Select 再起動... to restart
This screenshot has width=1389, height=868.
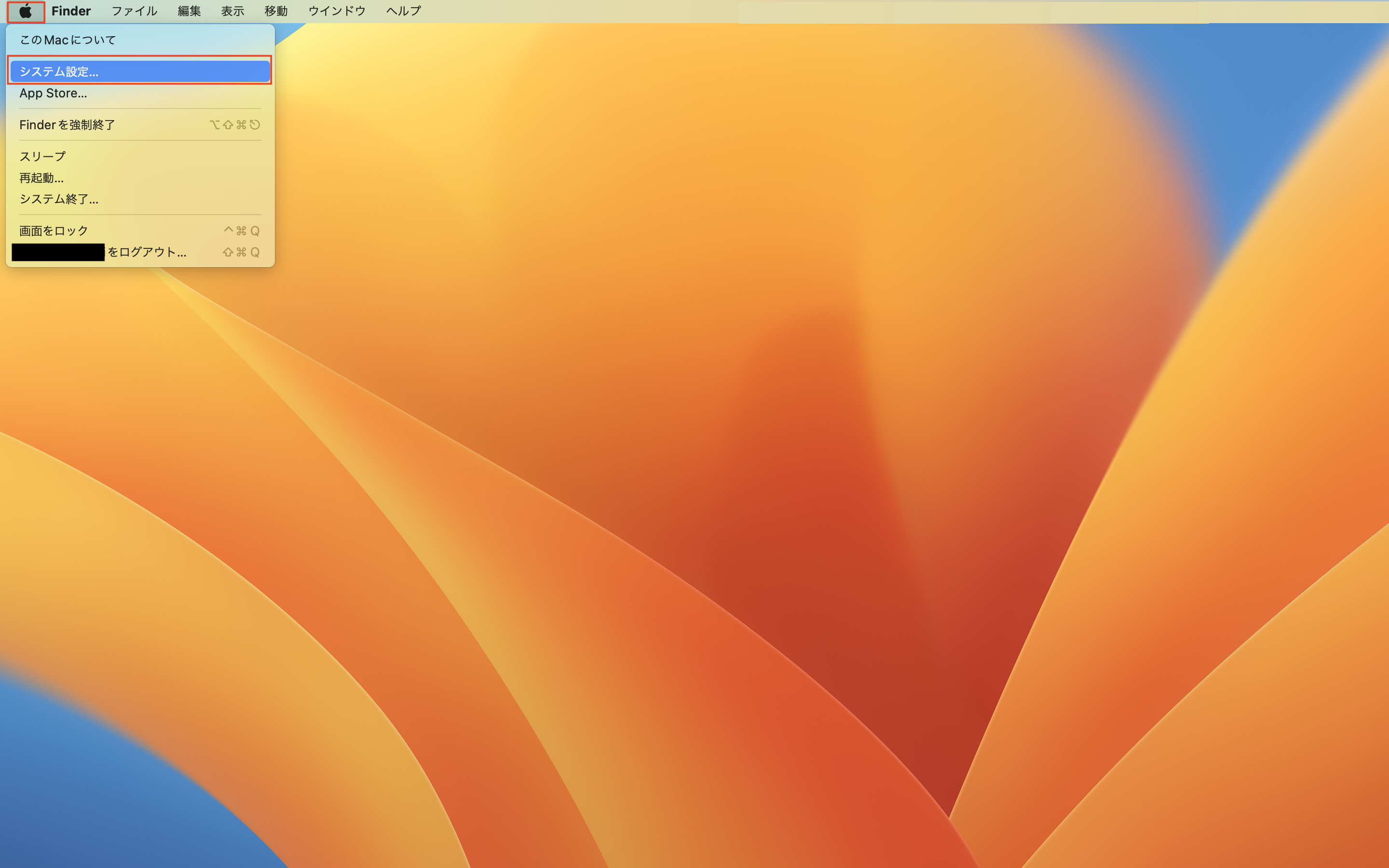click(x=41, y=178)
